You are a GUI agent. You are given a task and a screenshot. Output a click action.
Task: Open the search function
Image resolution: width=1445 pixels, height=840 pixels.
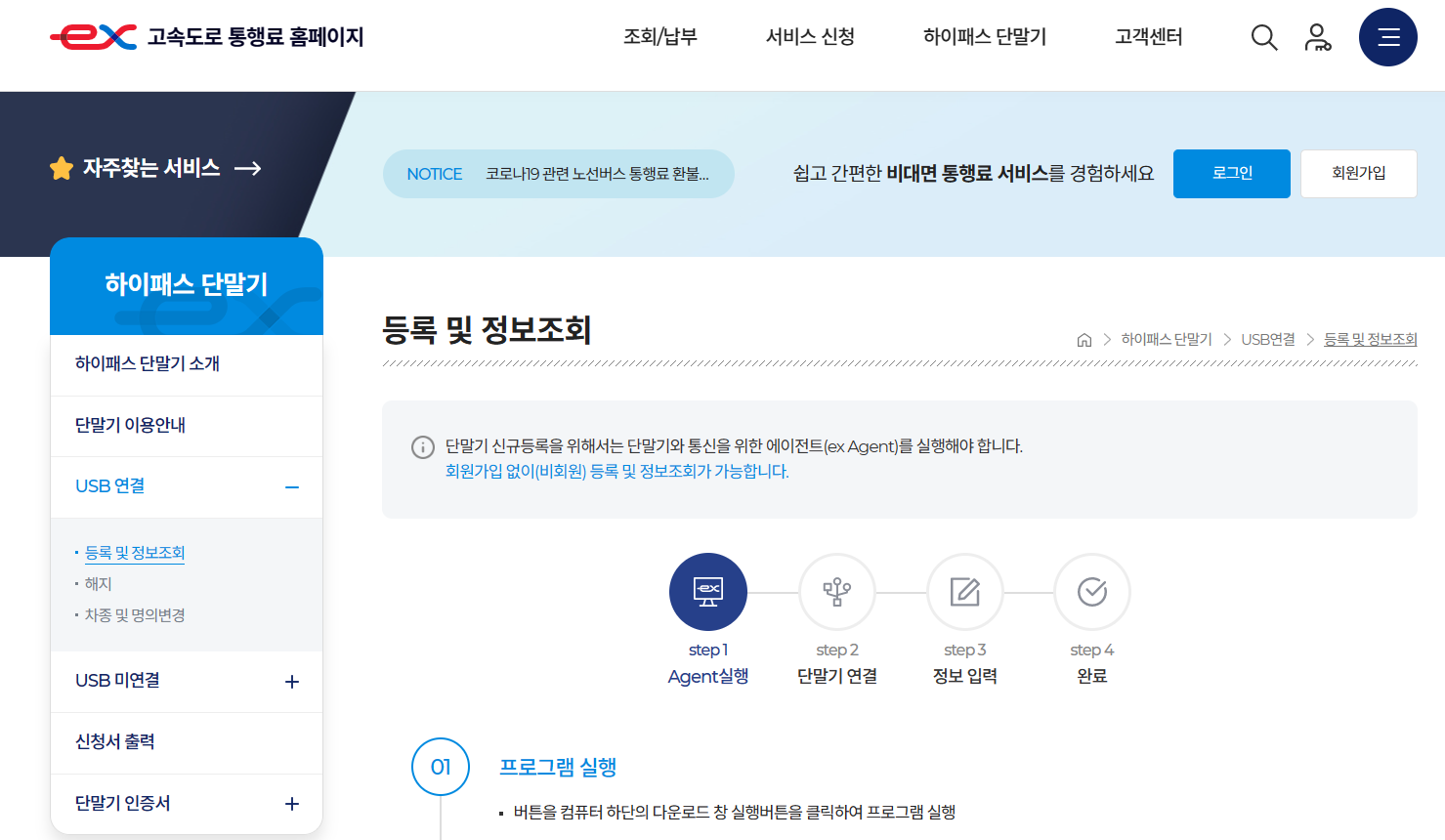[1263, 37]
